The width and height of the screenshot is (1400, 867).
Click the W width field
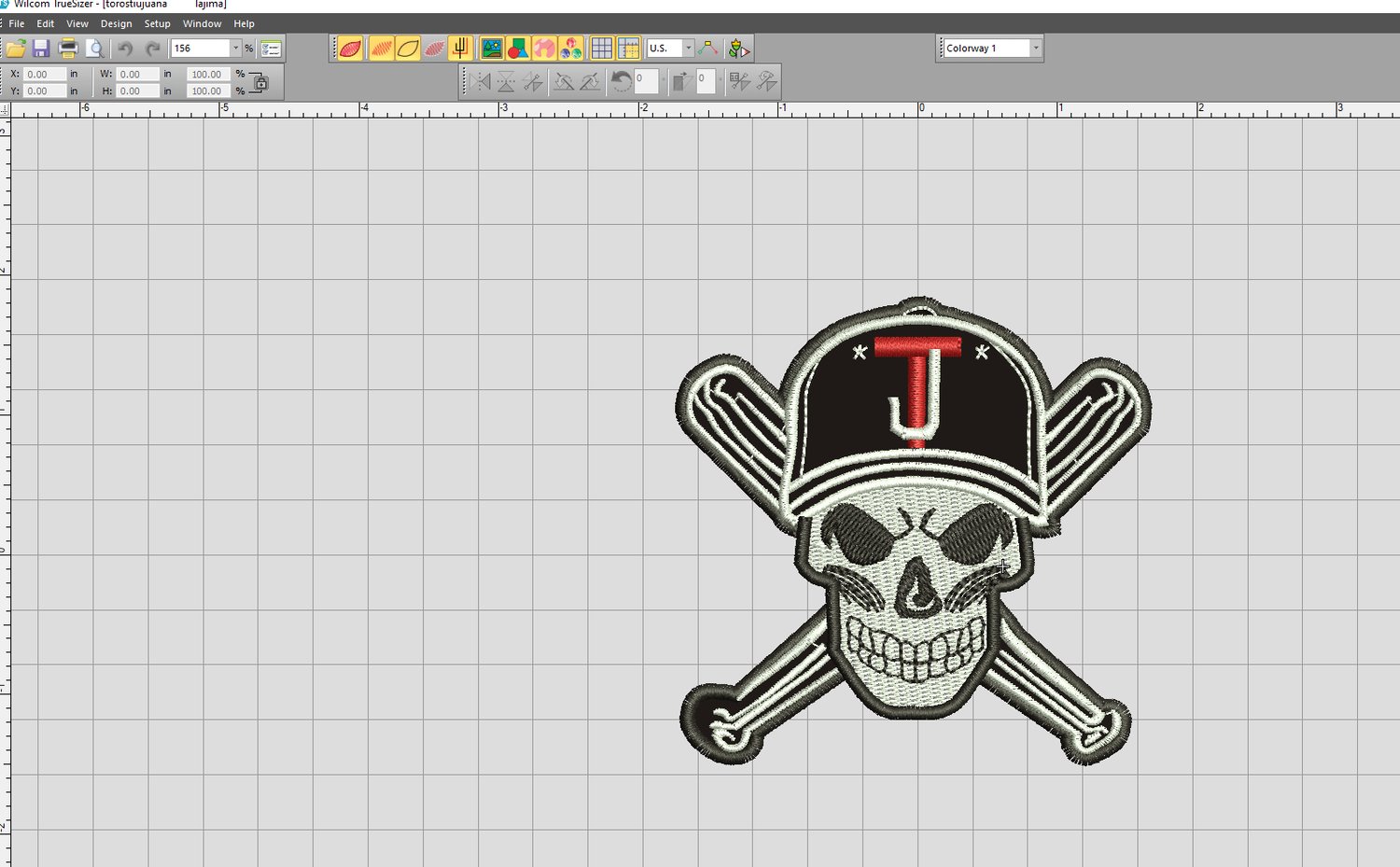coord(138,74)
